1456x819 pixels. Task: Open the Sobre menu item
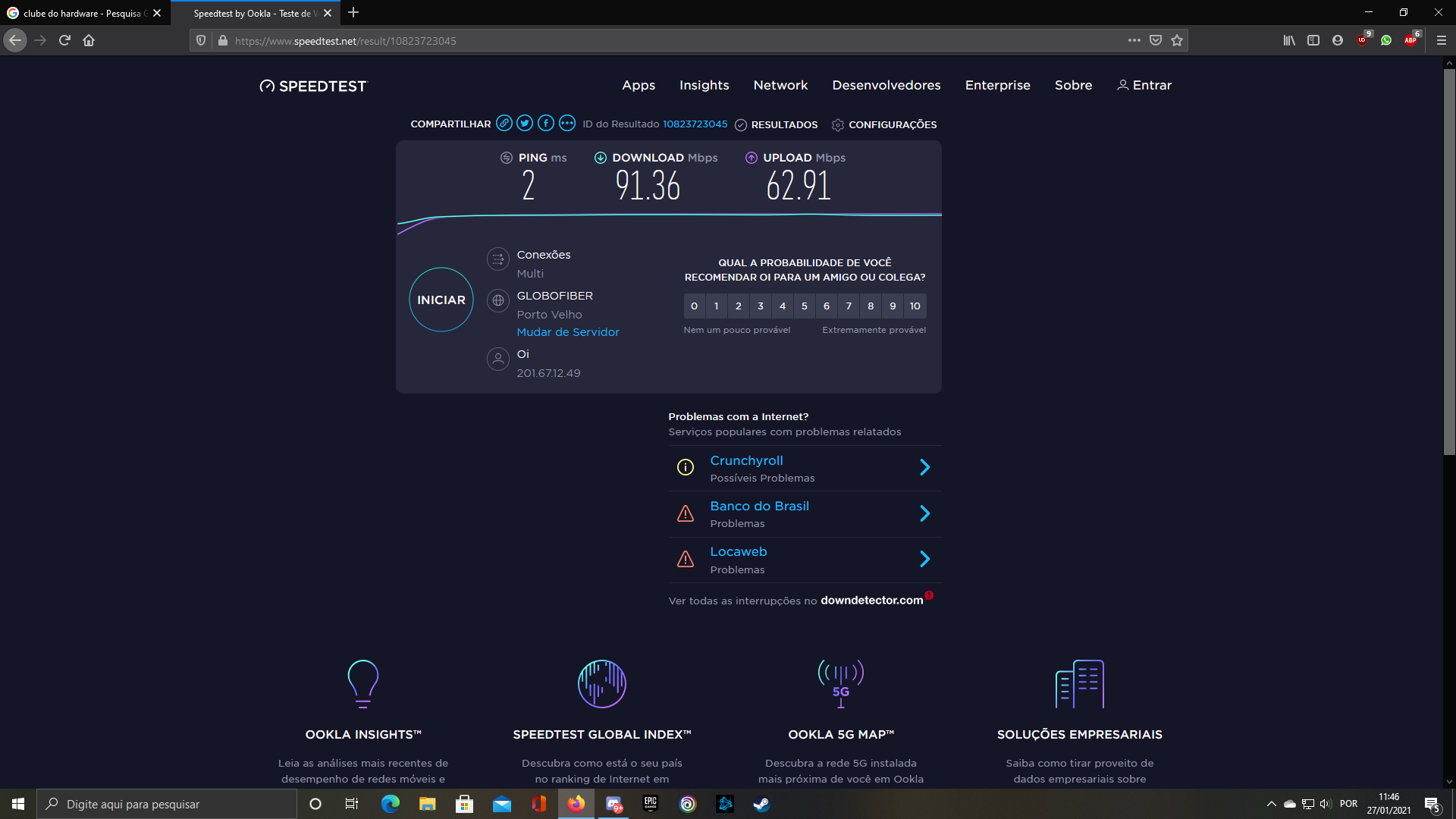pyautogui.click(x=1074, y=85)
